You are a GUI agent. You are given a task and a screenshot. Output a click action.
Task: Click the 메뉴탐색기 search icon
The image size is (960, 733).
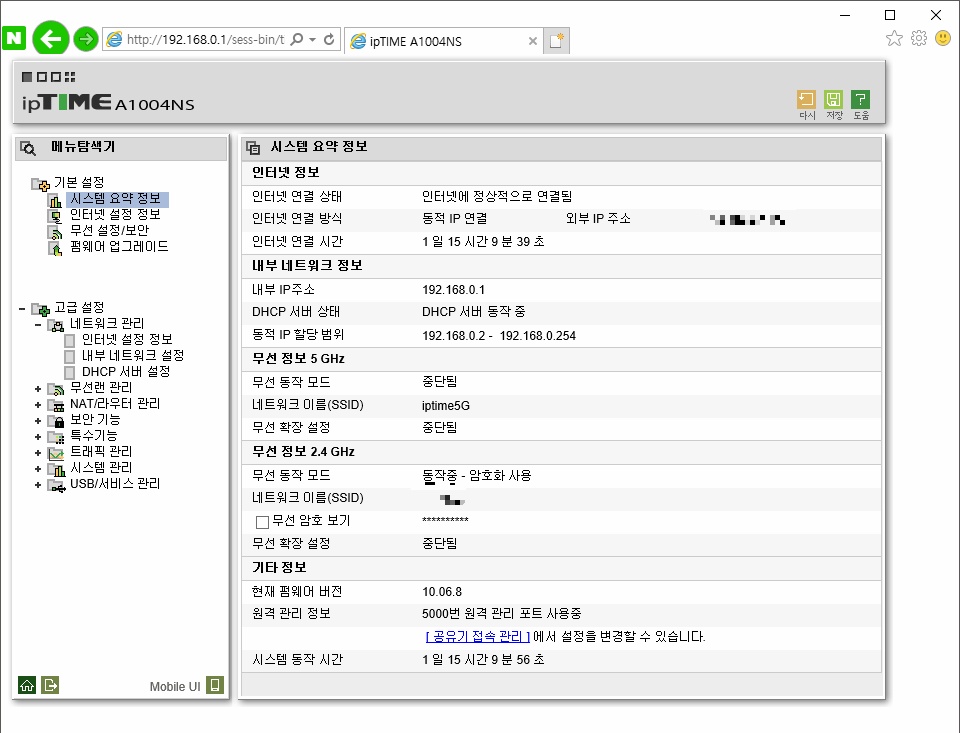[28, 148]
